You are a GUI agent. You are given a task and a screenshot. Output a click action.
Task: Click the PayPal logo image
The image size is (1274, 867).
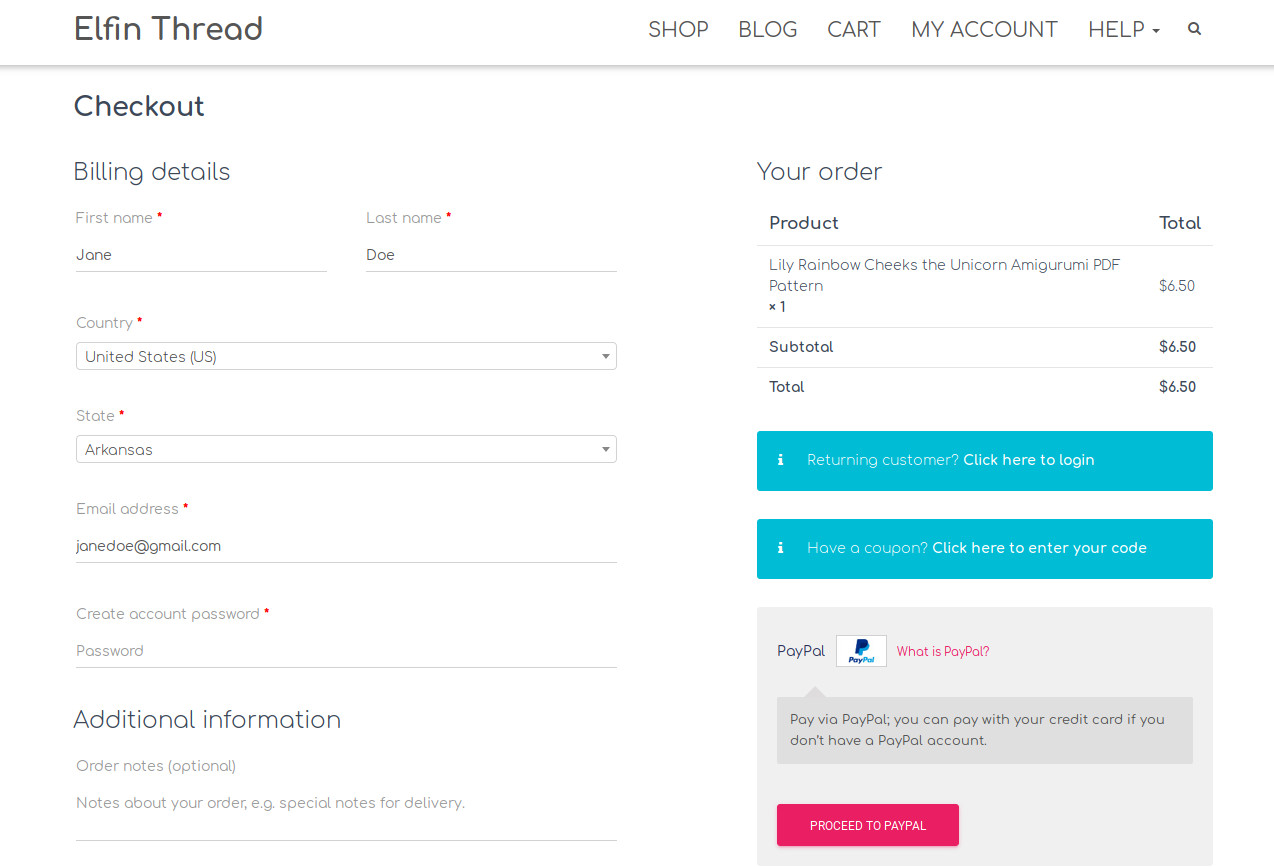[861, 651]
